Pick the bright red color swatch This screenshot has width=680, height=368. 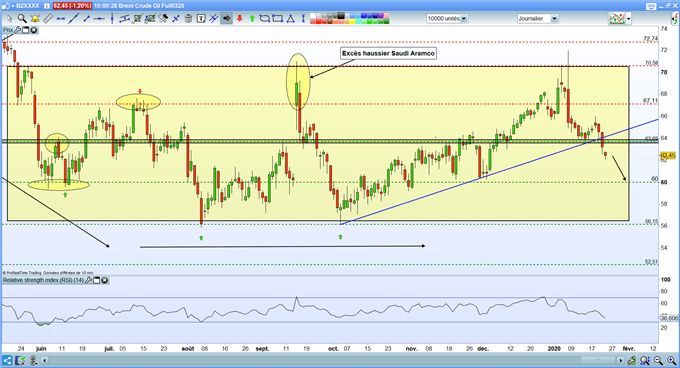318,21
